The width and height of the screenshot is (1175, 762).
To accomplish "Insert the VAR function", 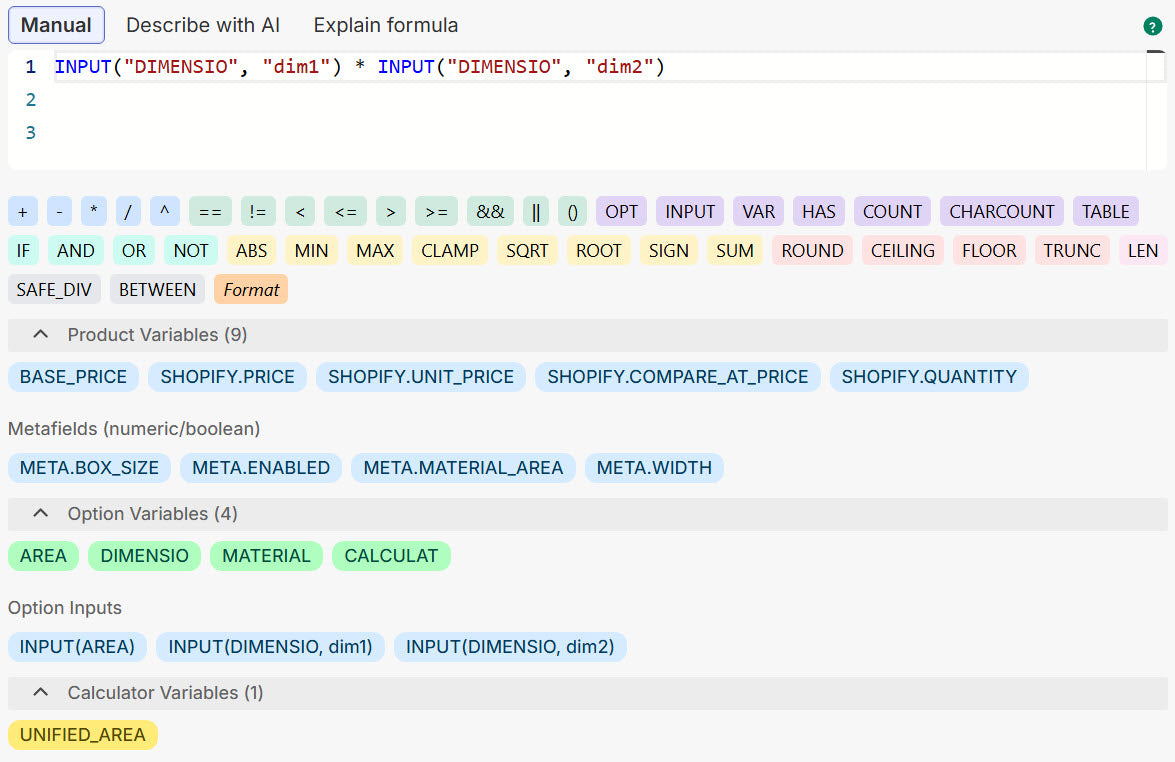I will click(758, 212).
